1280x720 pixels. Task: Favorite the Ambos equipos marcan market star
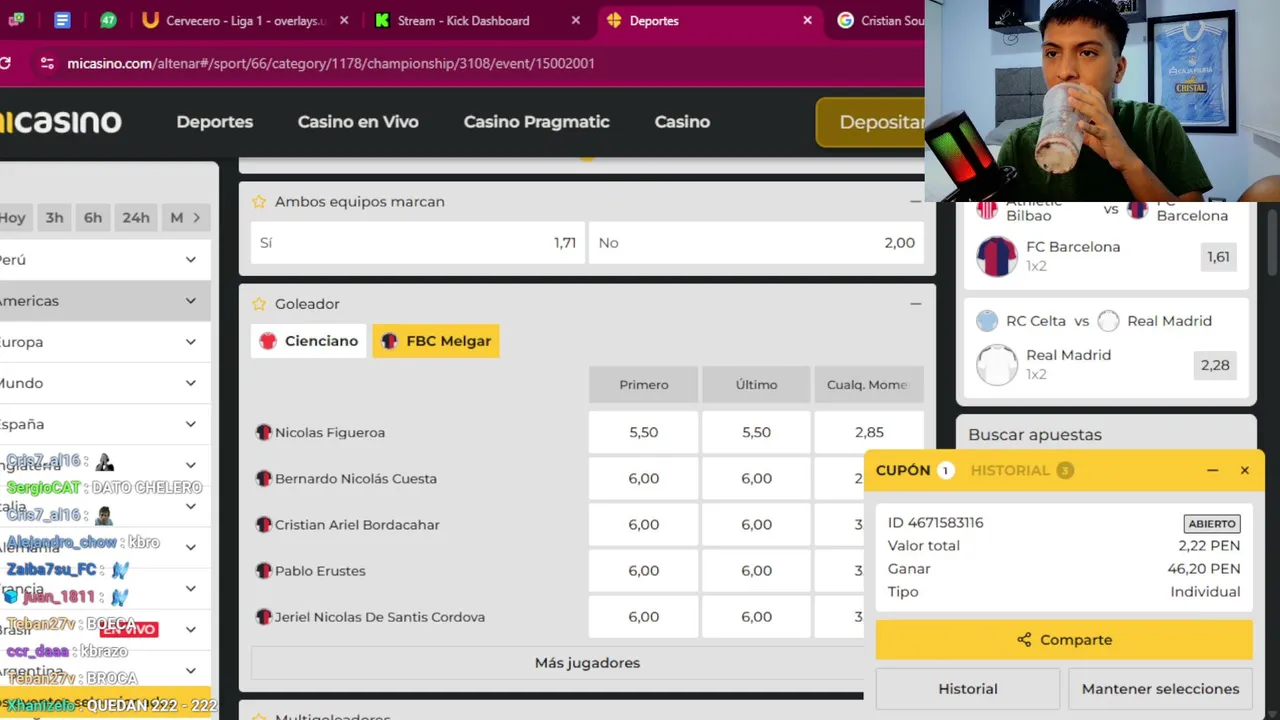tap(259, 201)
